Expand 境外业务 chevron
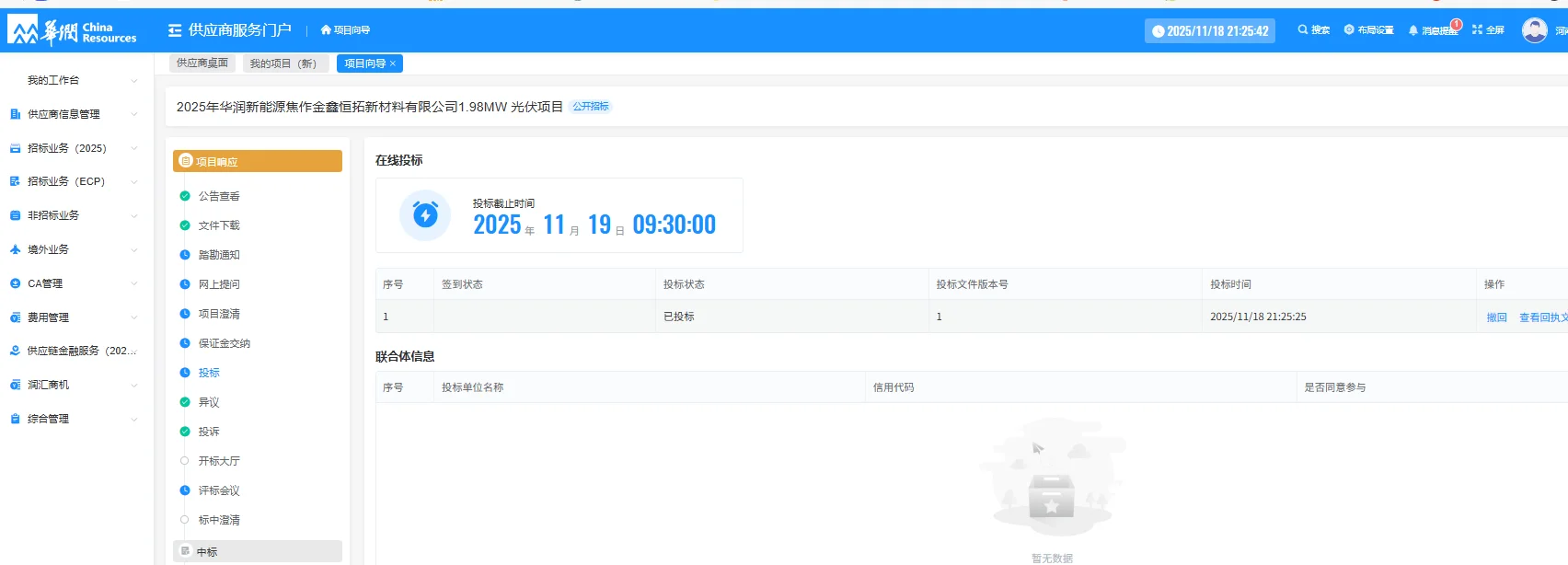1568x565 pixels. tap(134, 249)
